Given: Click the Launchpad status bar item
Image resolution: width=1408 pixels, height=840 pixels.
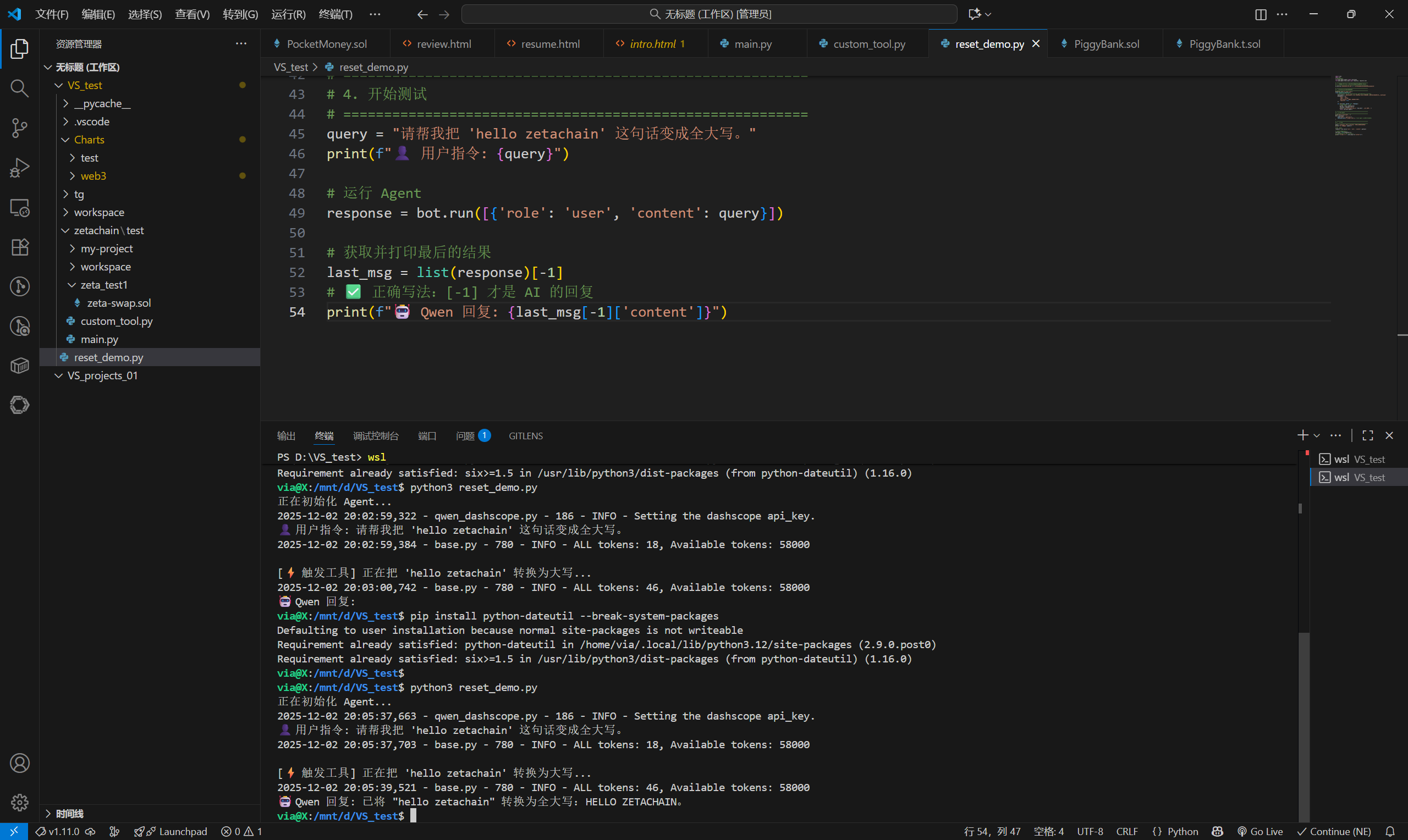Looking at the screenshot, I should (171, 832).
